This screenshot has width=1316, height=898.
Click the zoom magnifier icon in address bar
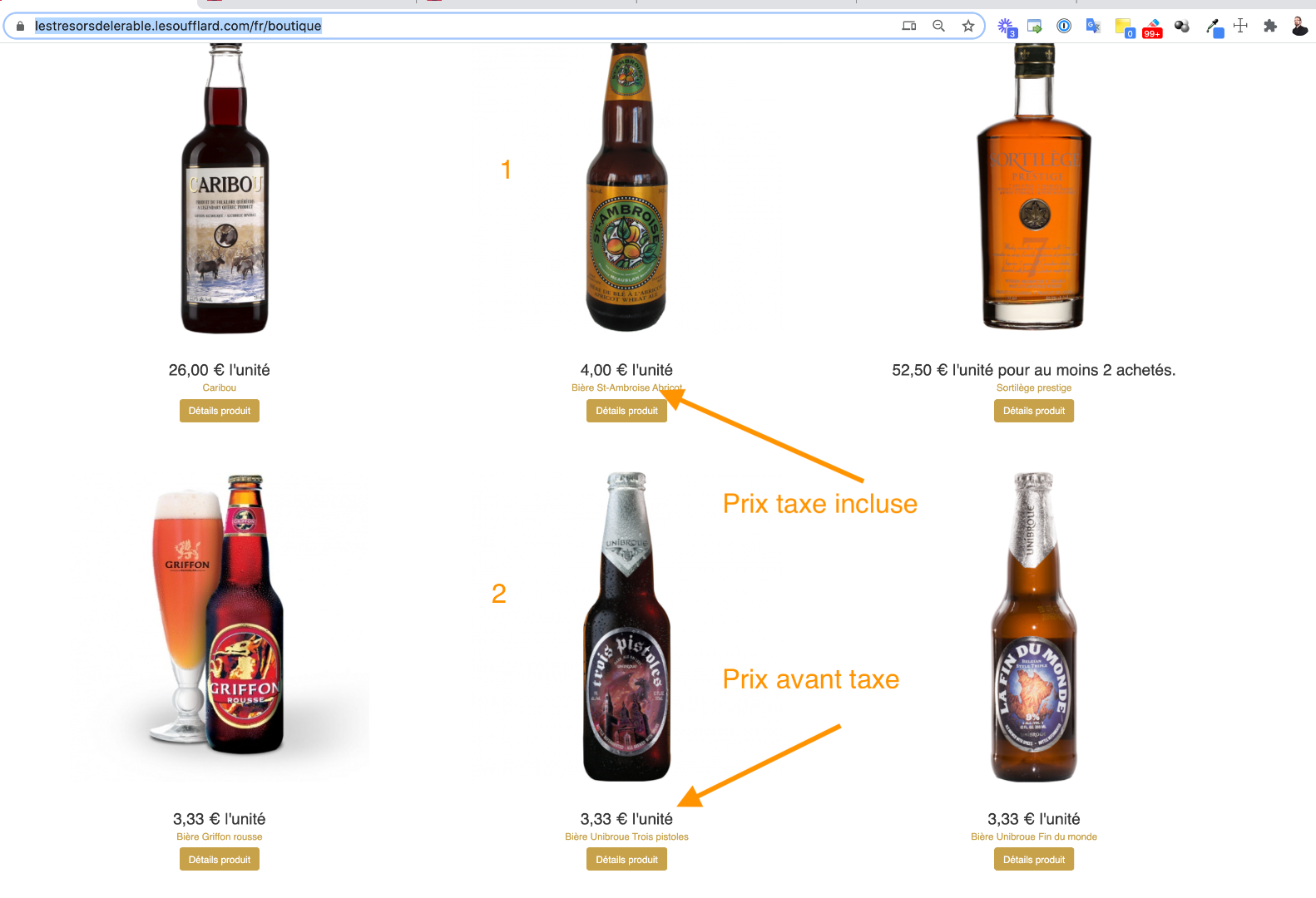pyautogui.click(x=938, y=26)
